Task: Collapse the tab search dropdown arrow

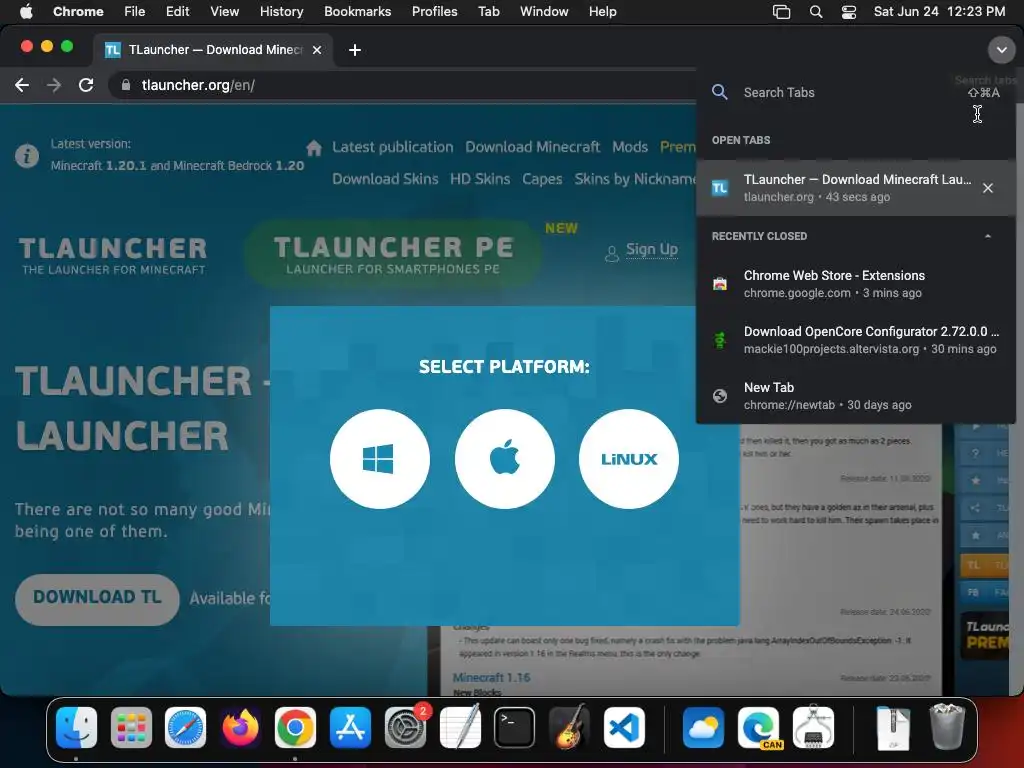Action: click(x=1001, y=50)
